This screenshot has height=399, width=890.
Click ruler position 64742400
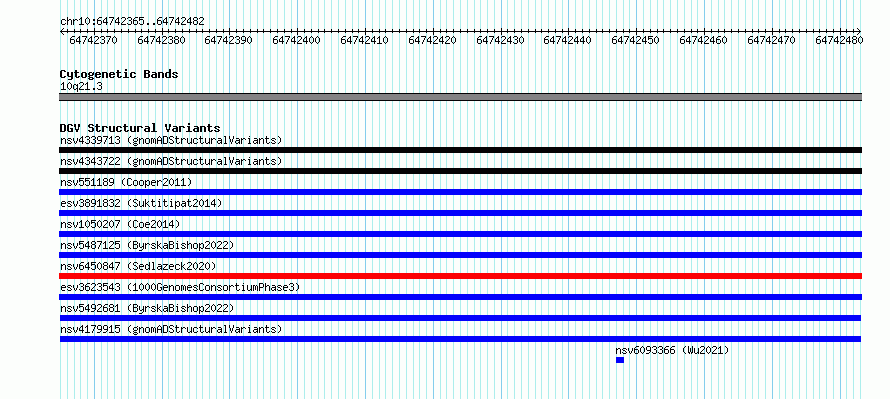click(296, 40)
